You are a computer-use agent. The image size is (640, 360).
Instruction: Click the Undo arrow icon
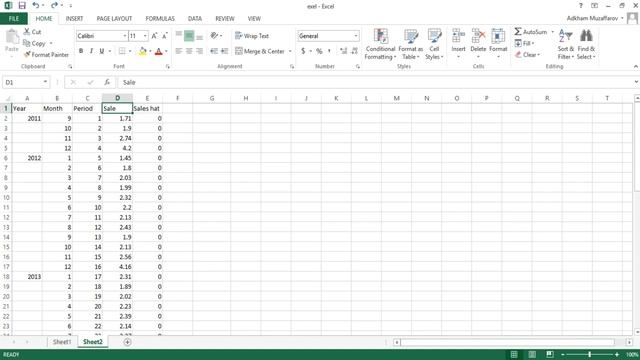(36, 5)
